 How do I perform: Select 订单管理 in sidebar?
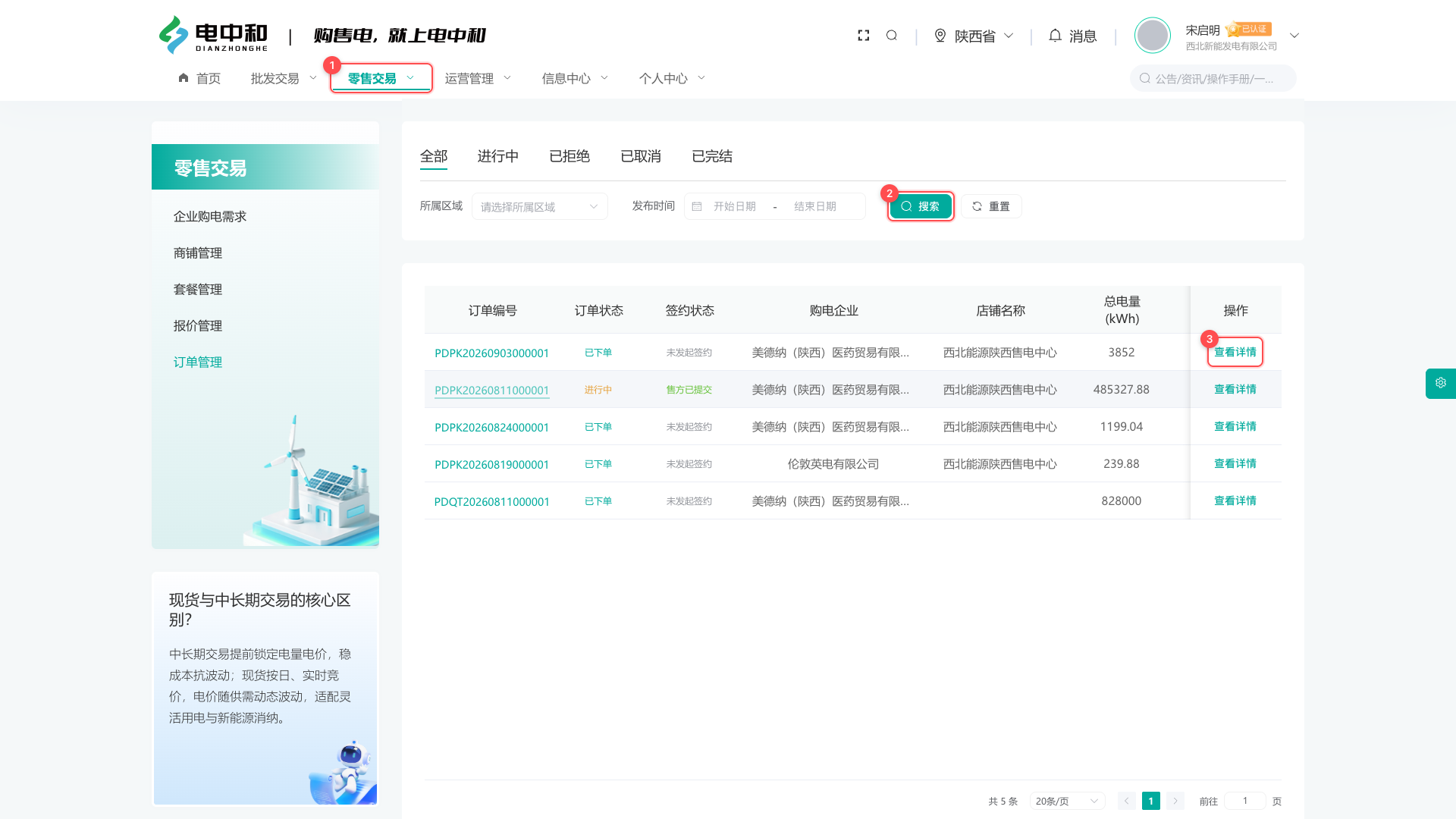pyautogui.click(x=198, y=362)
